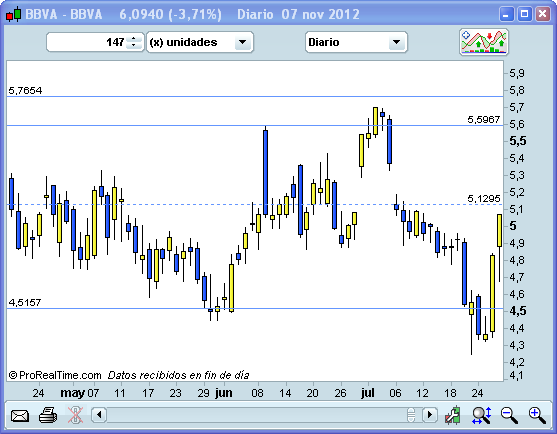Click the 5,5 price axis label
557x434 pixels.
(x=518, y=141)
